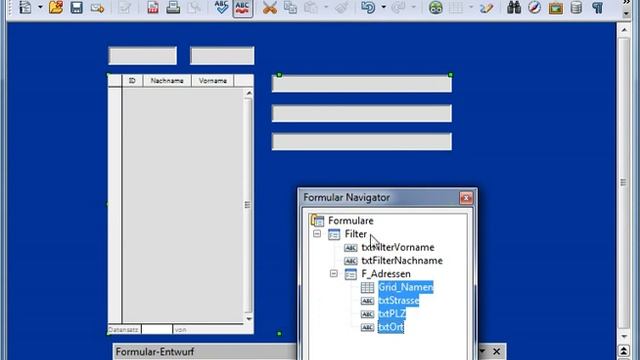Select the Filter form in the navigator
The width and height of the screenshot is (640, 360).
tap(356, 234)
